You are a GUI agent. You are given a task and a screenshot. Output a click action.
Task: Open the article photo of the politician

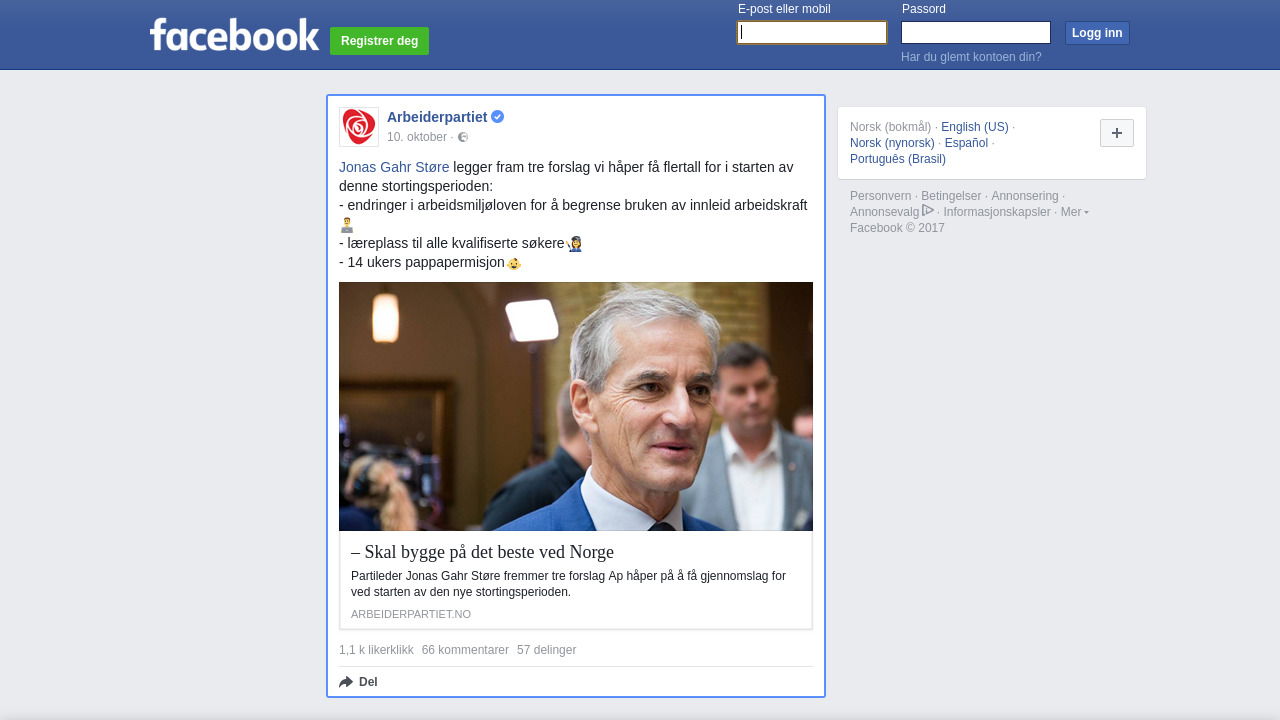click(x=576, y=406)
